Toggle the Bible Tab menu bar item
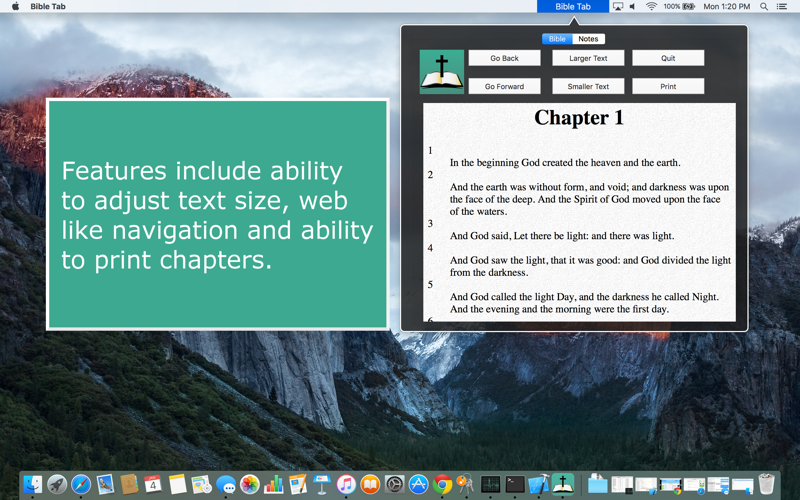The height and width of the screenshot is (500, 800). 572,6
